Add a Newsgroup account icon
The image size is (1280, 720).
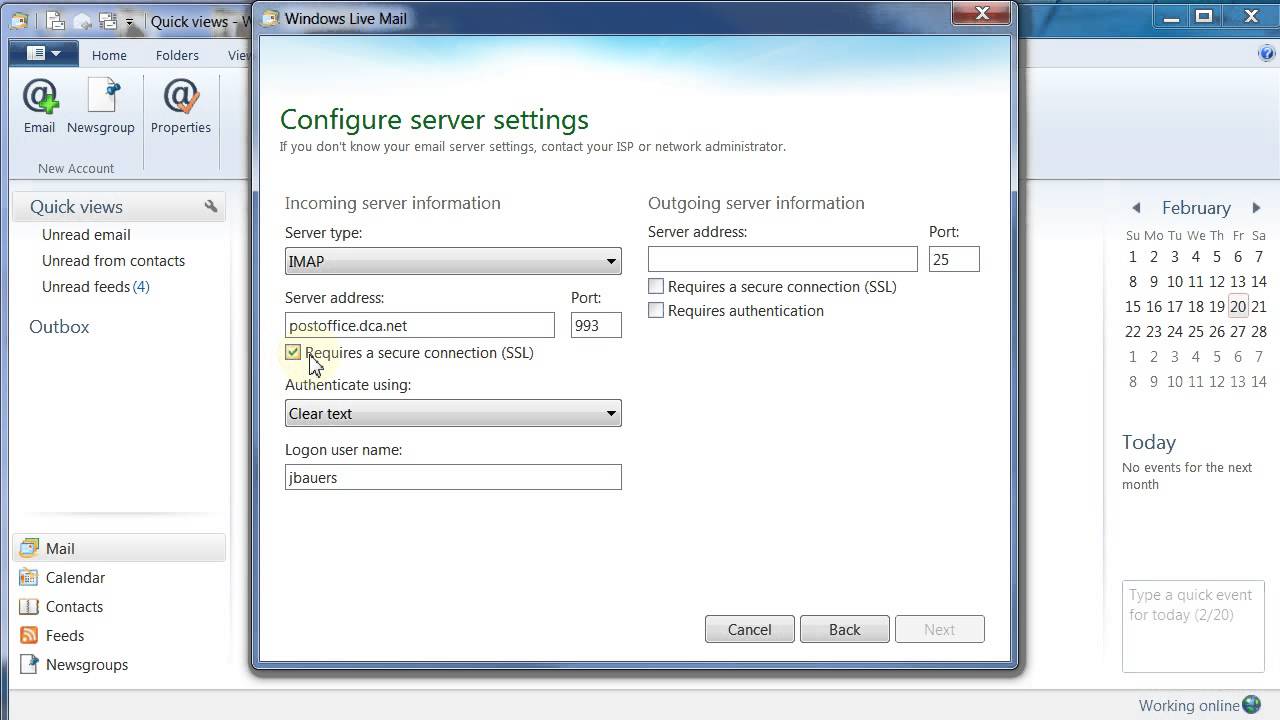(101, 105)
